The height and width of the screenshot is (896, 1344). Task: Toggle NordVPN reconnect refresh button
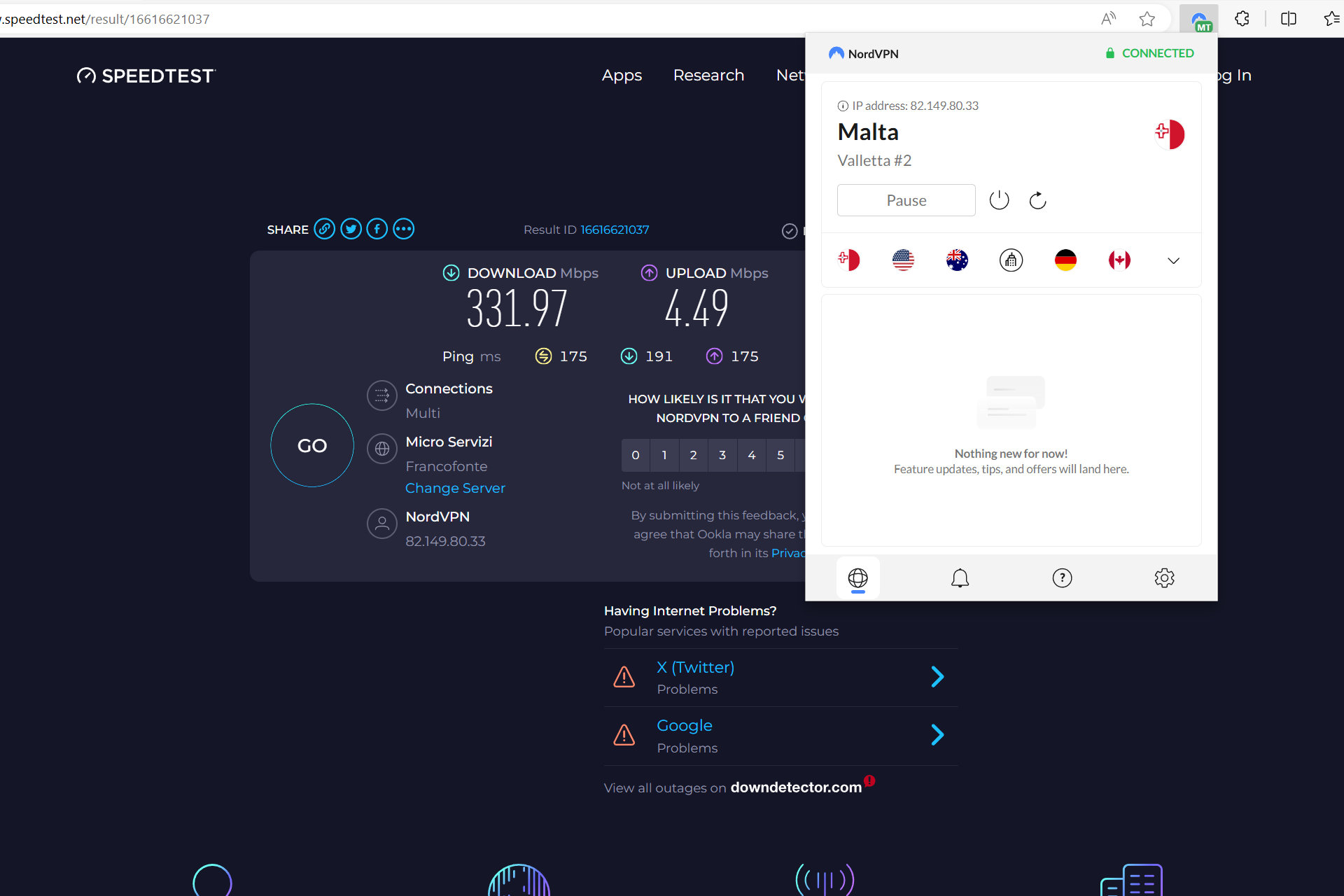(x=1037, y=200)
